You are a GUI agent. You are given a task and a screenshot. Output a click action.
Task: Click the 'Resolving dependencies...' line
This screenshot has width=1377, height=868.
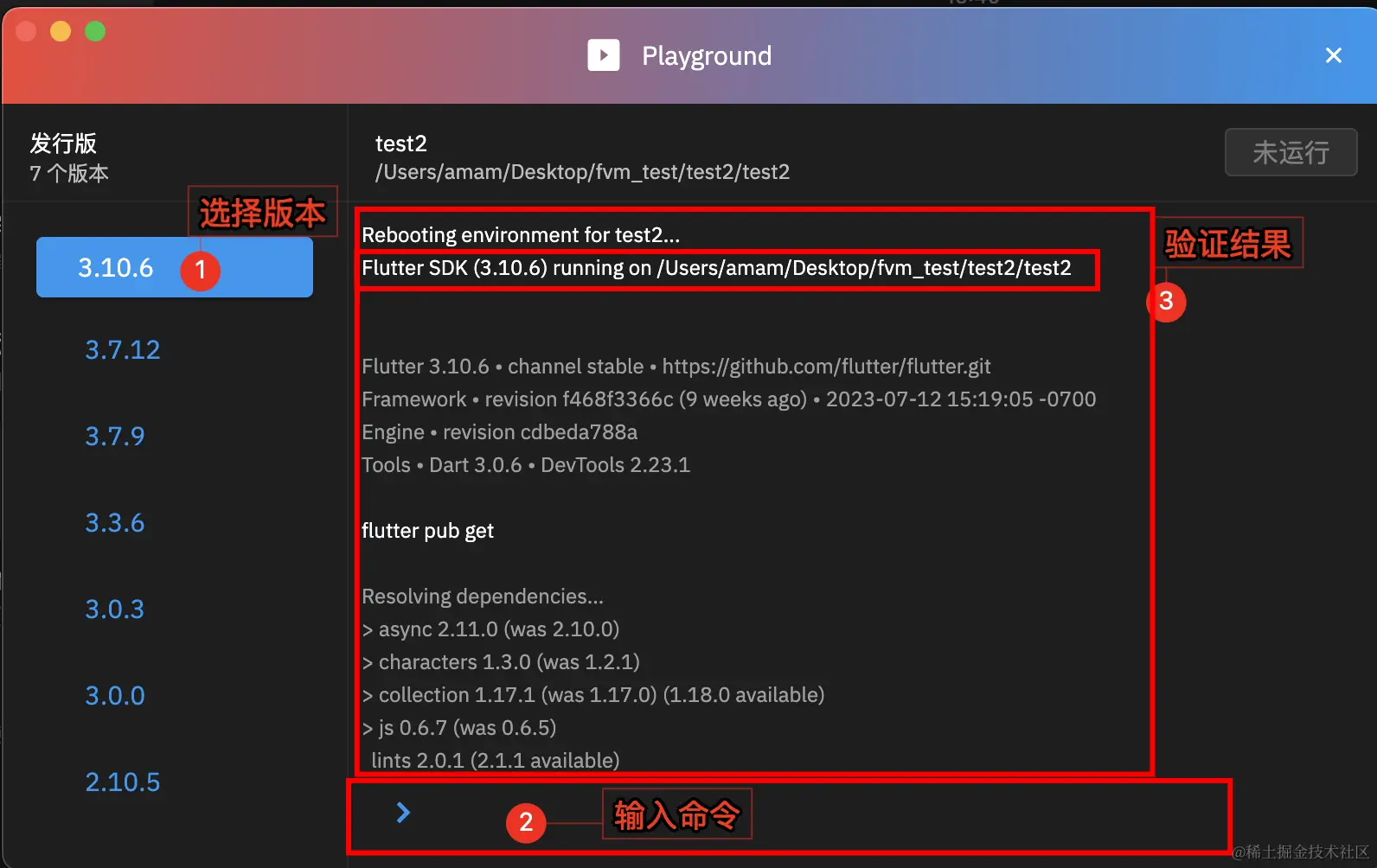483,597
